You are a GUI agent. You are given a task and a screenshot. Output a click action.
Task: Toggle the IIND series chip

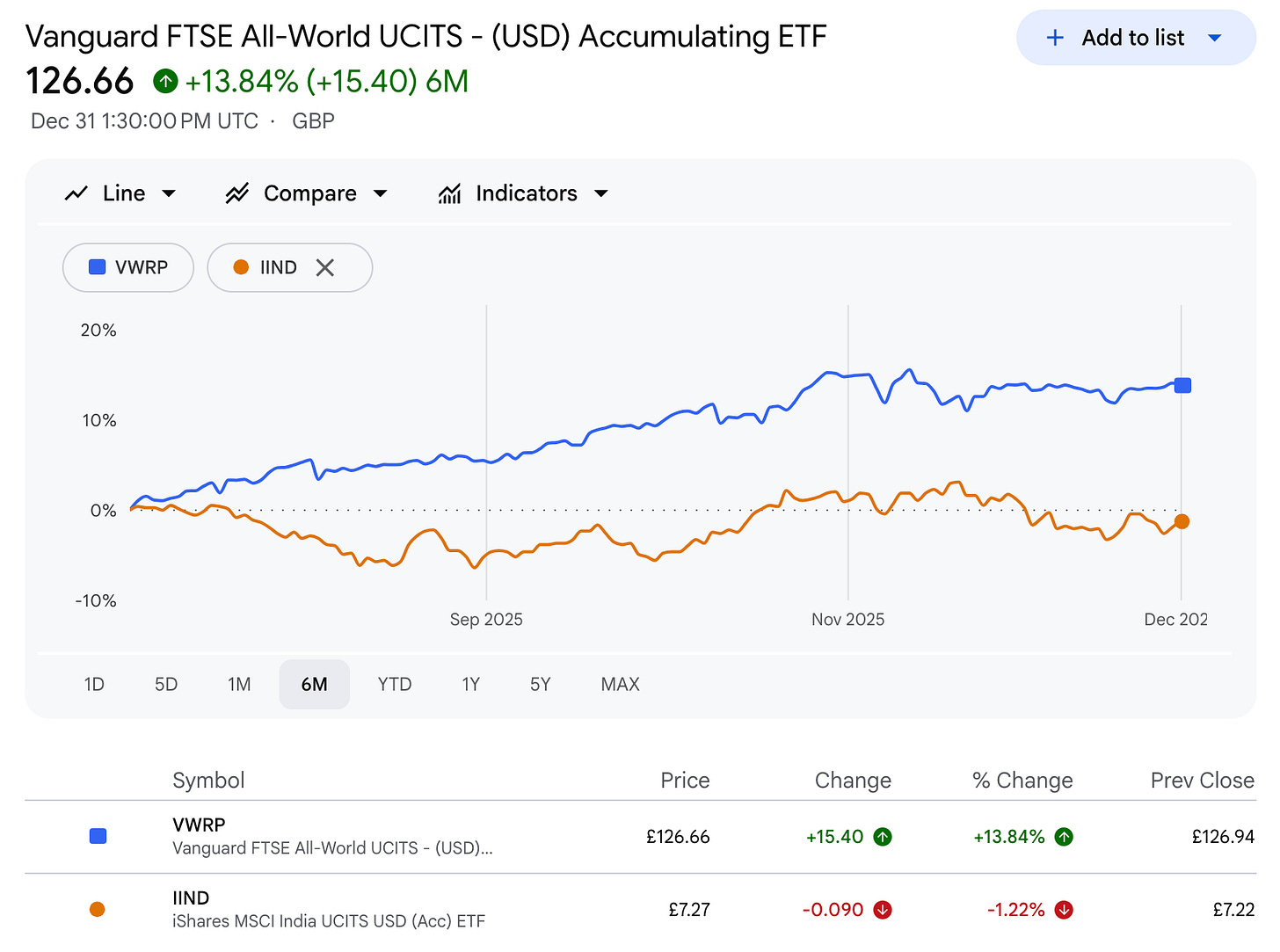pos(265,268)
